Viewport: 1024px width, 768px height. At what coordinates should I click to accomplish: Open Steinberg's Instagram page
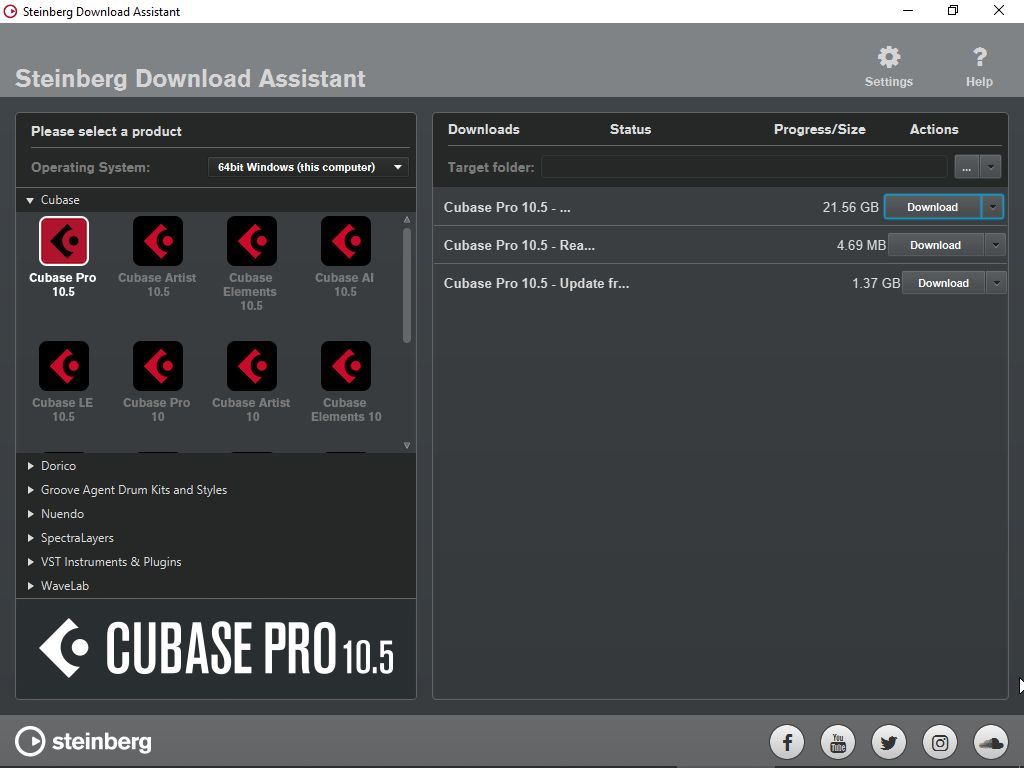940,743
